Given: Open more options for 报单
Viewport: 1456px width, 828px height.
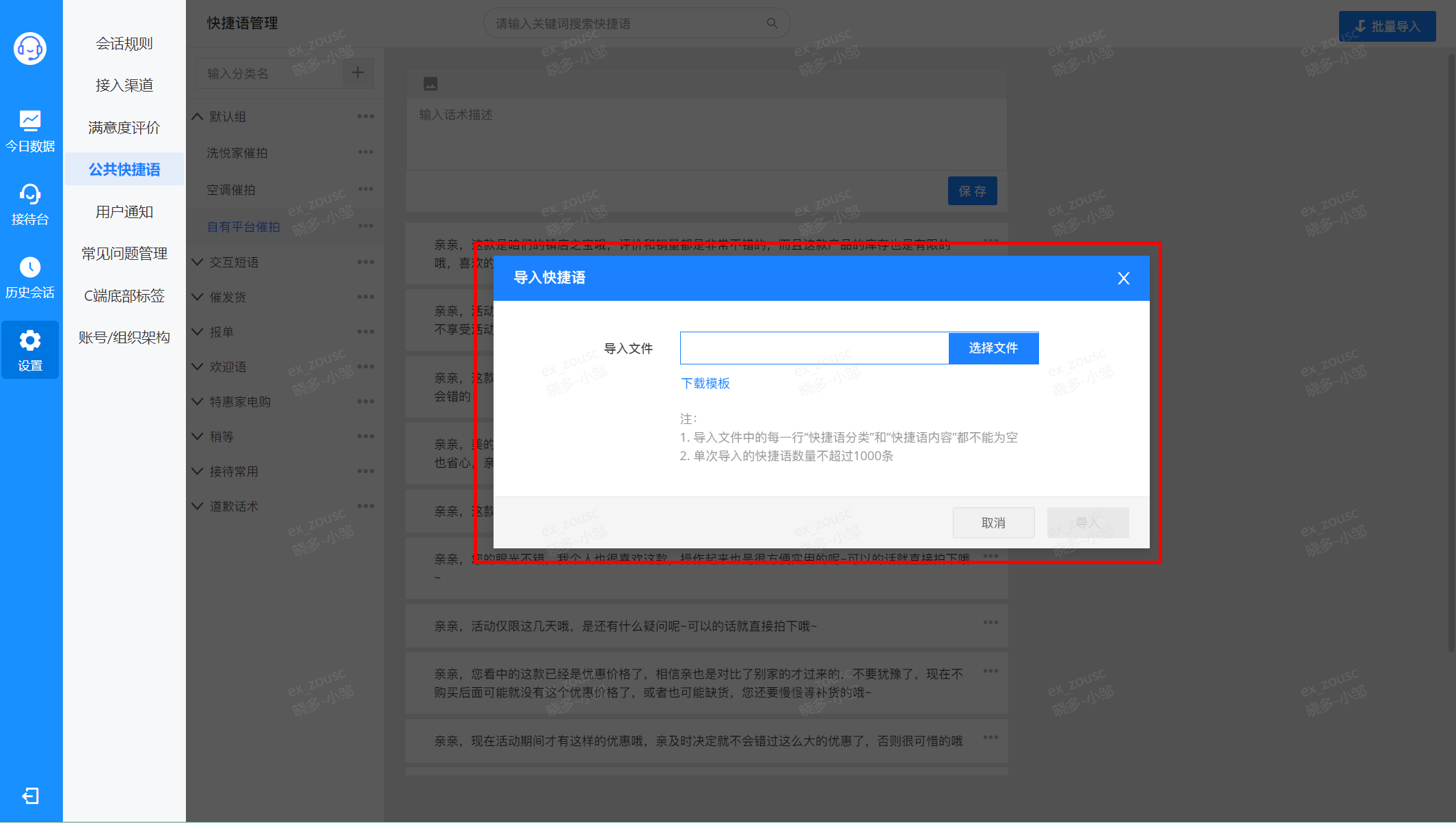Looking at the screenshot, I should [365, 332].
